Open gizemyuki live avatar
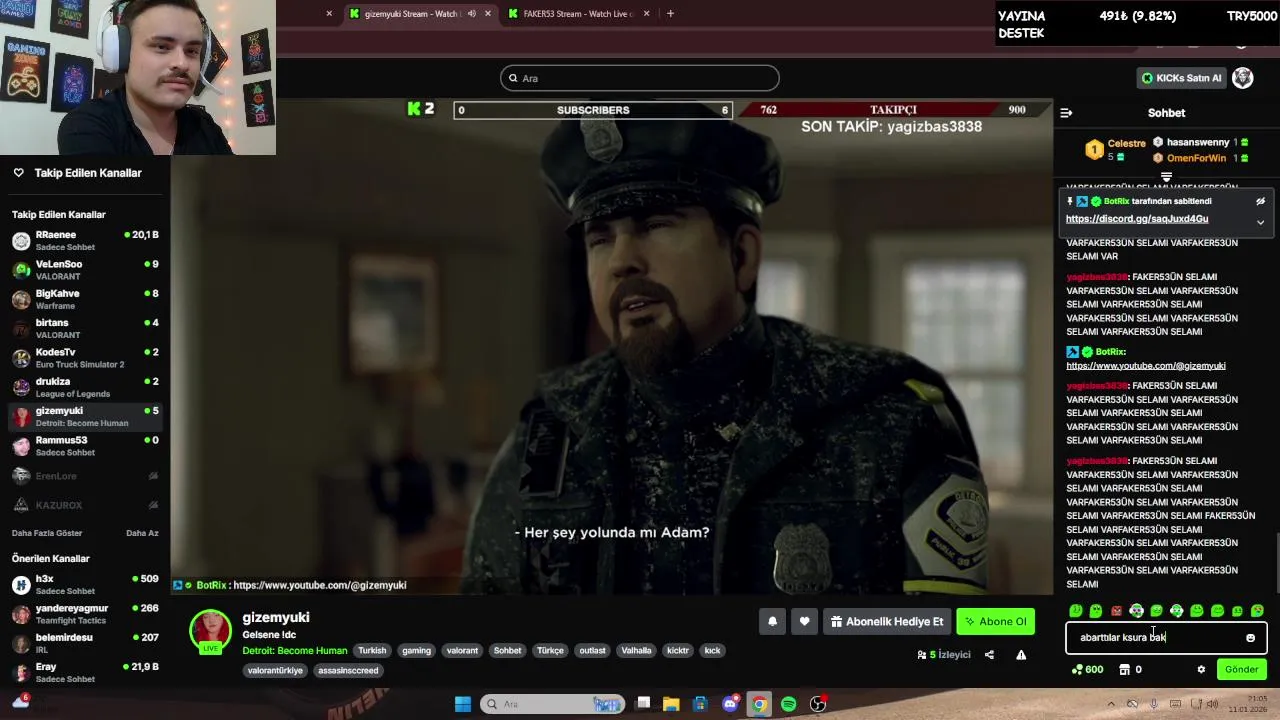This screenshot has width=1280, height=720. 211,632
